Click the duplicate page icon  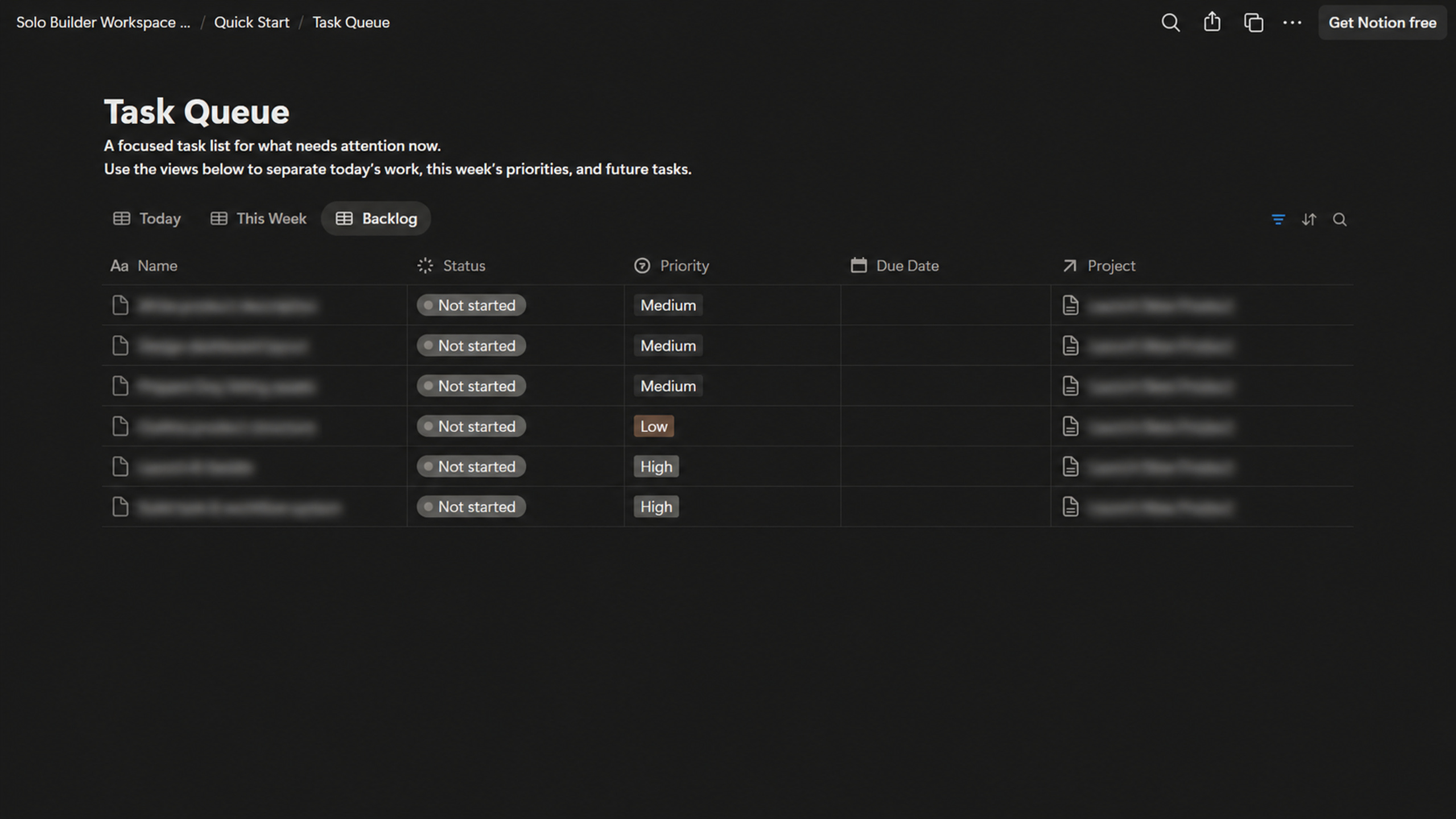(1253, 23)
